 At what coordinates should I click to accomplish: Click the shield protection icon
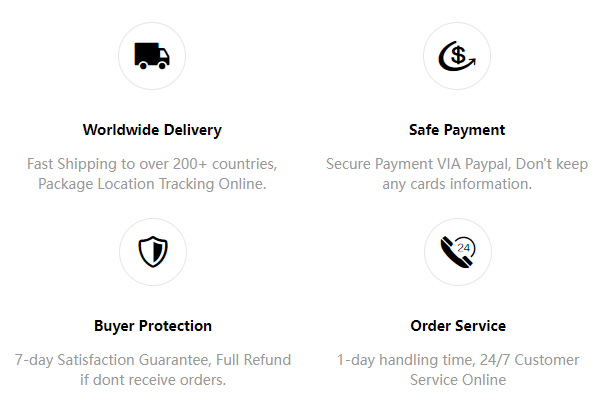coord(153,252)
